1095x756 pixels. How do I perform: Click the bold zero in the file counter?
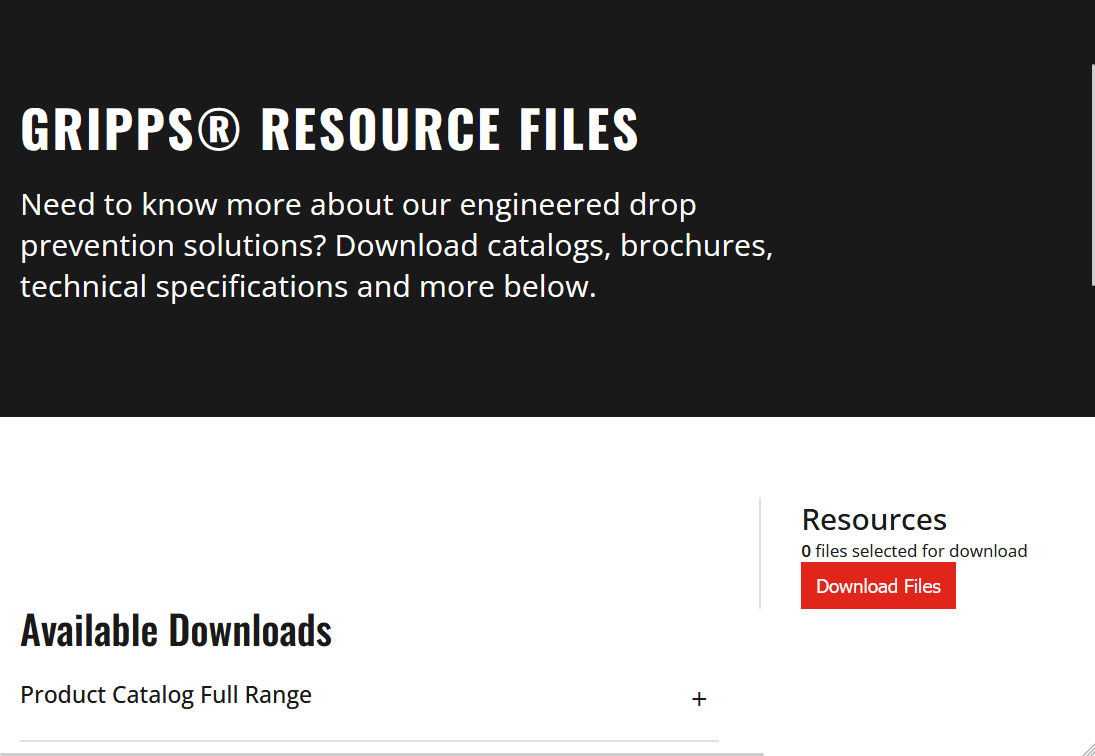click(805, 551)
